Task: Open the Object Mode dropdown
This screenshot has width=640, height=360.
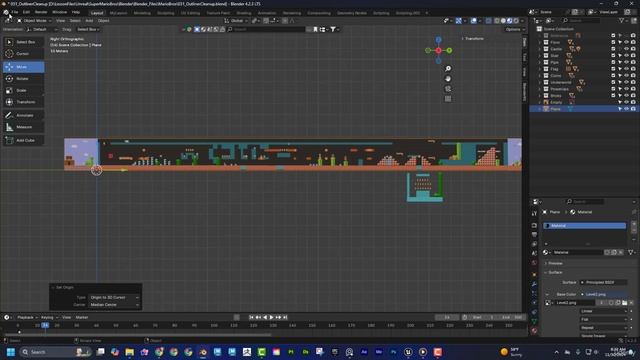Action: click(x=34, y=20)
